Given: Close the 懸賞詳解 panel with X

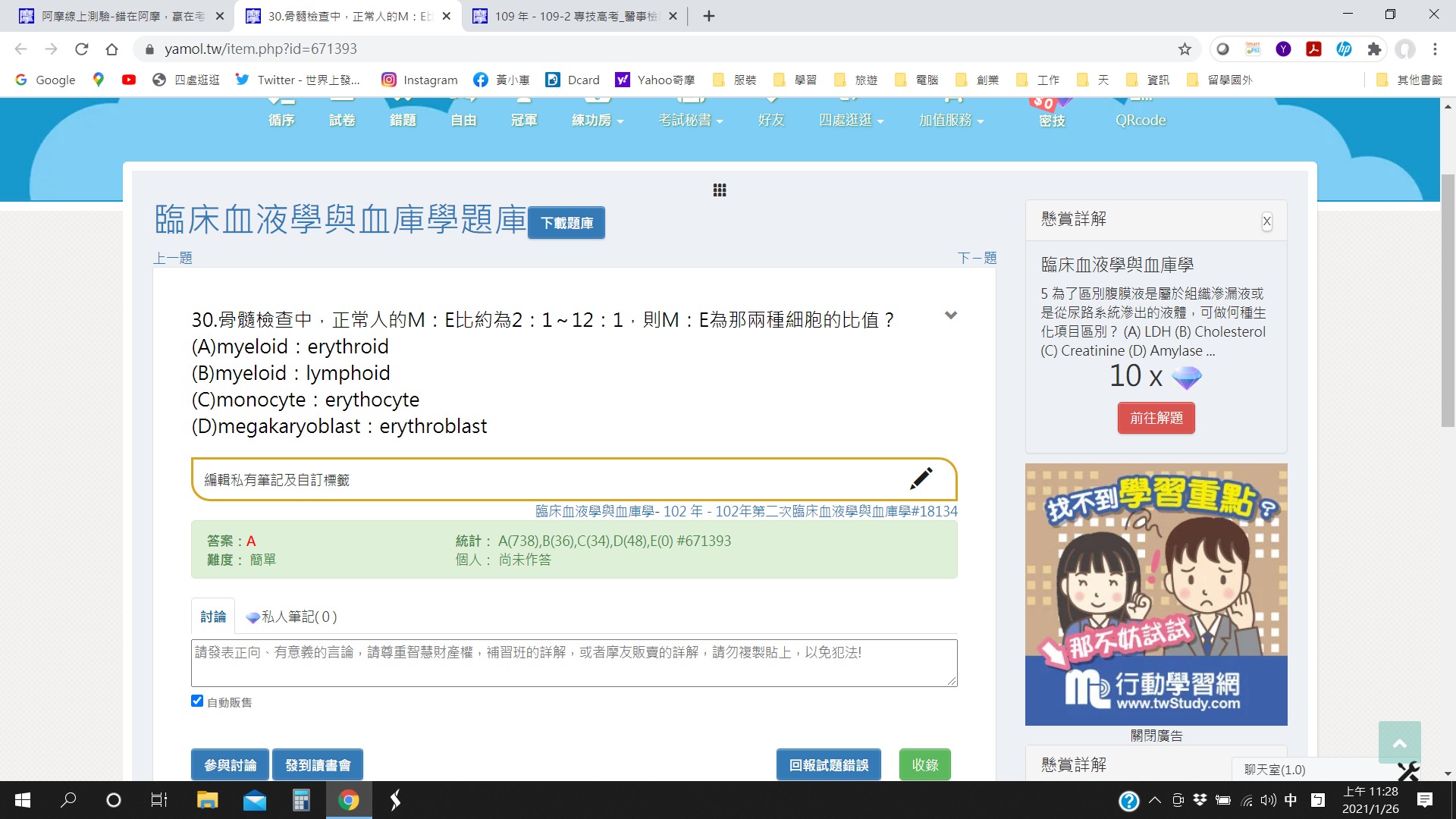Looking at the screenshot, I should point(1266,221).
